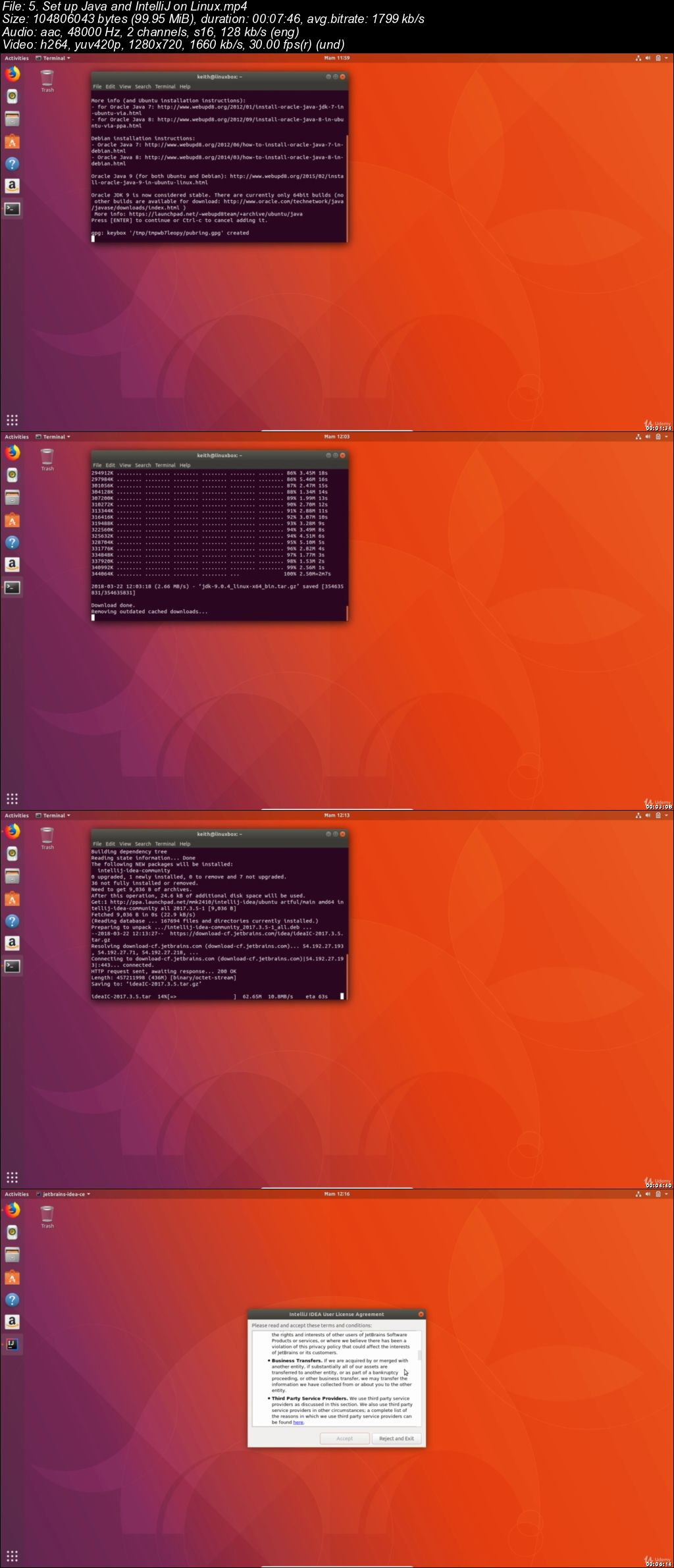Click the network status icon in the 12:16 frame

(638, 1194)
